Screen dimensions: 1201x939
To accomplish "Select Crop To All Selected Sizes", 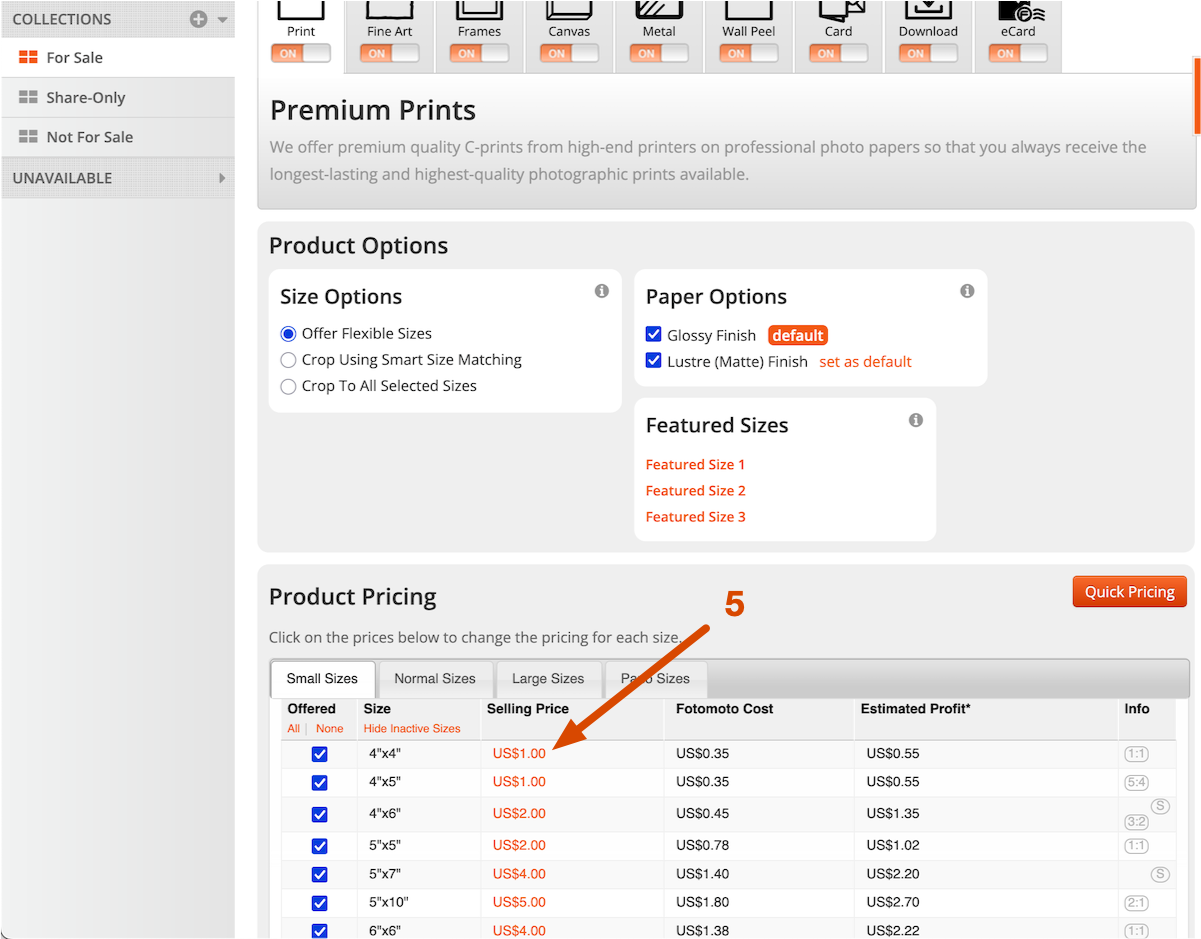I will point(289,386).
